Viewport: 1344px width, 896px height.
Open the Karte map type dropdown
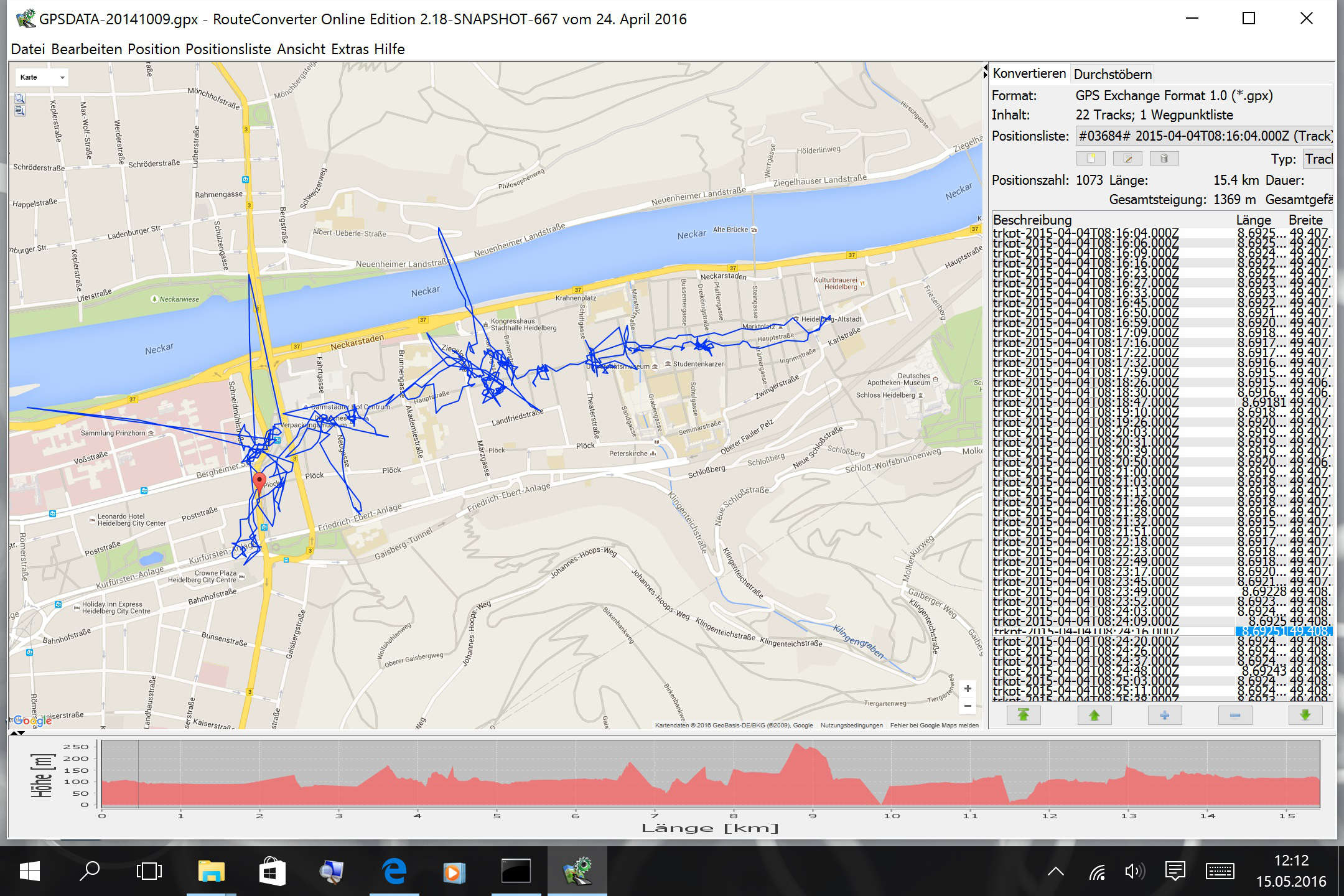click(x=41, y=77)
